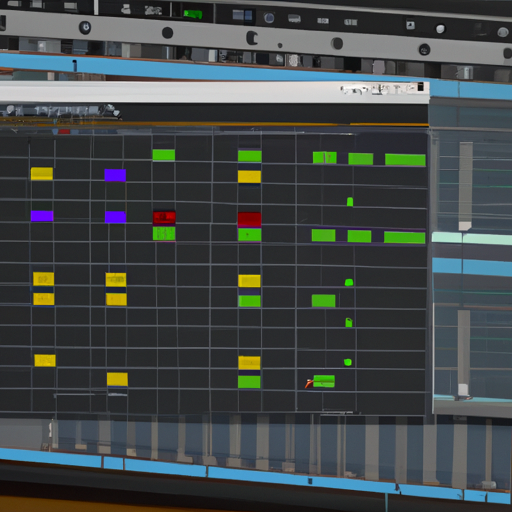Select the red clip above the textured green clip
The image size is (512, 512).
pos(164,218)
